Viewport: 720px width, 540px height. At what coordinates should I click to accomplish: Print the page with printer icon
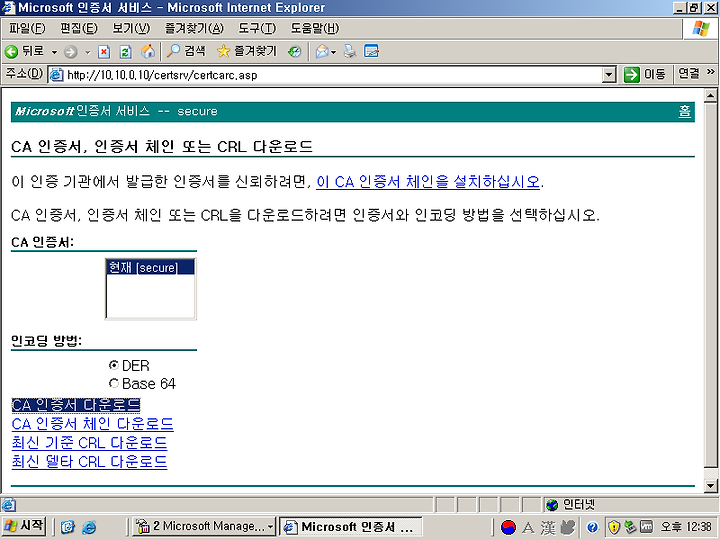[350, 52]
